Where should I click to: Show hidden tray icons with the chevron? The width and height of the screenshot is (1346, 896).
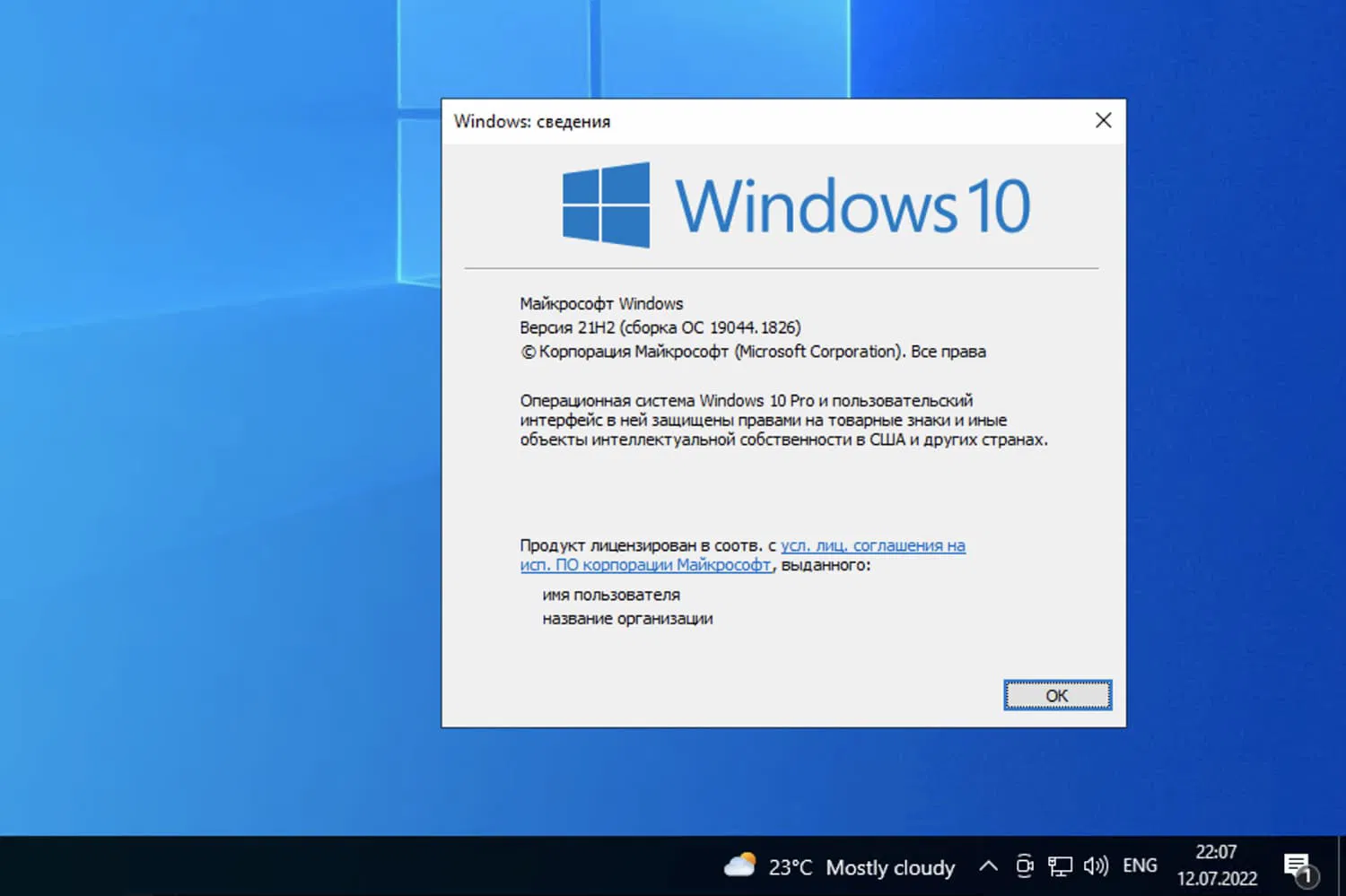pos(988,866)
